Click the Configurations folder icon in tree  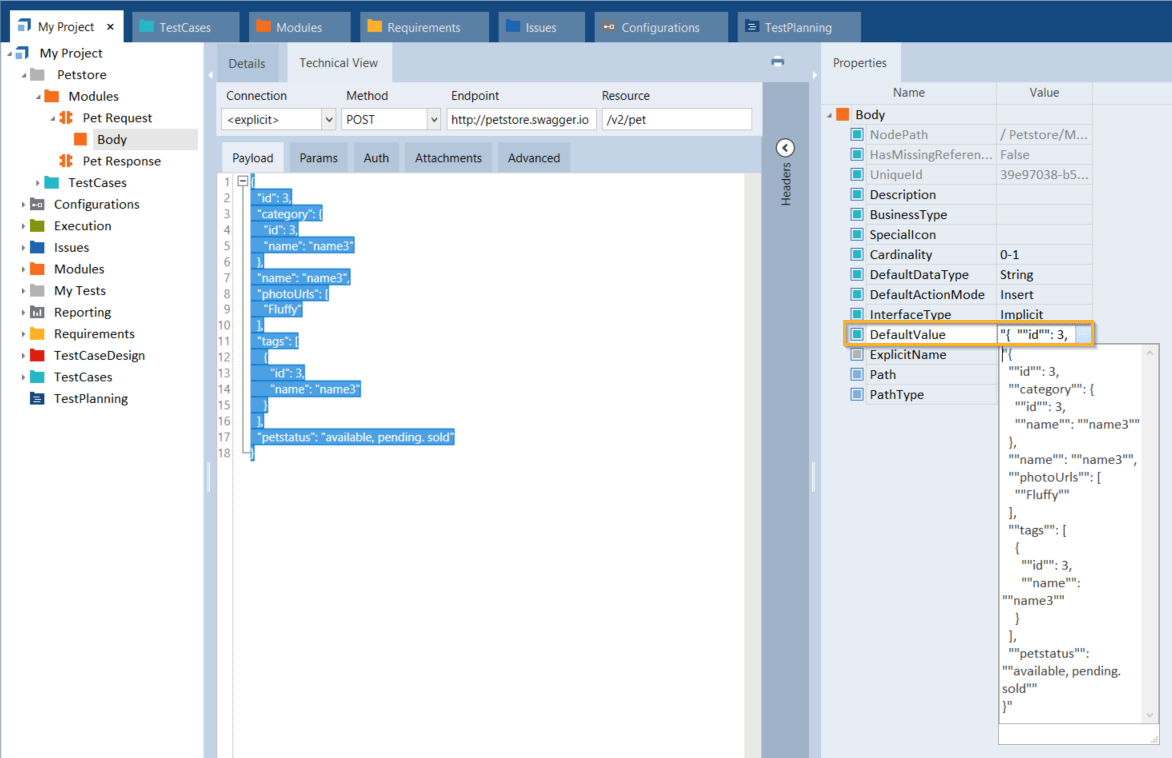click(x=37, y=204)
